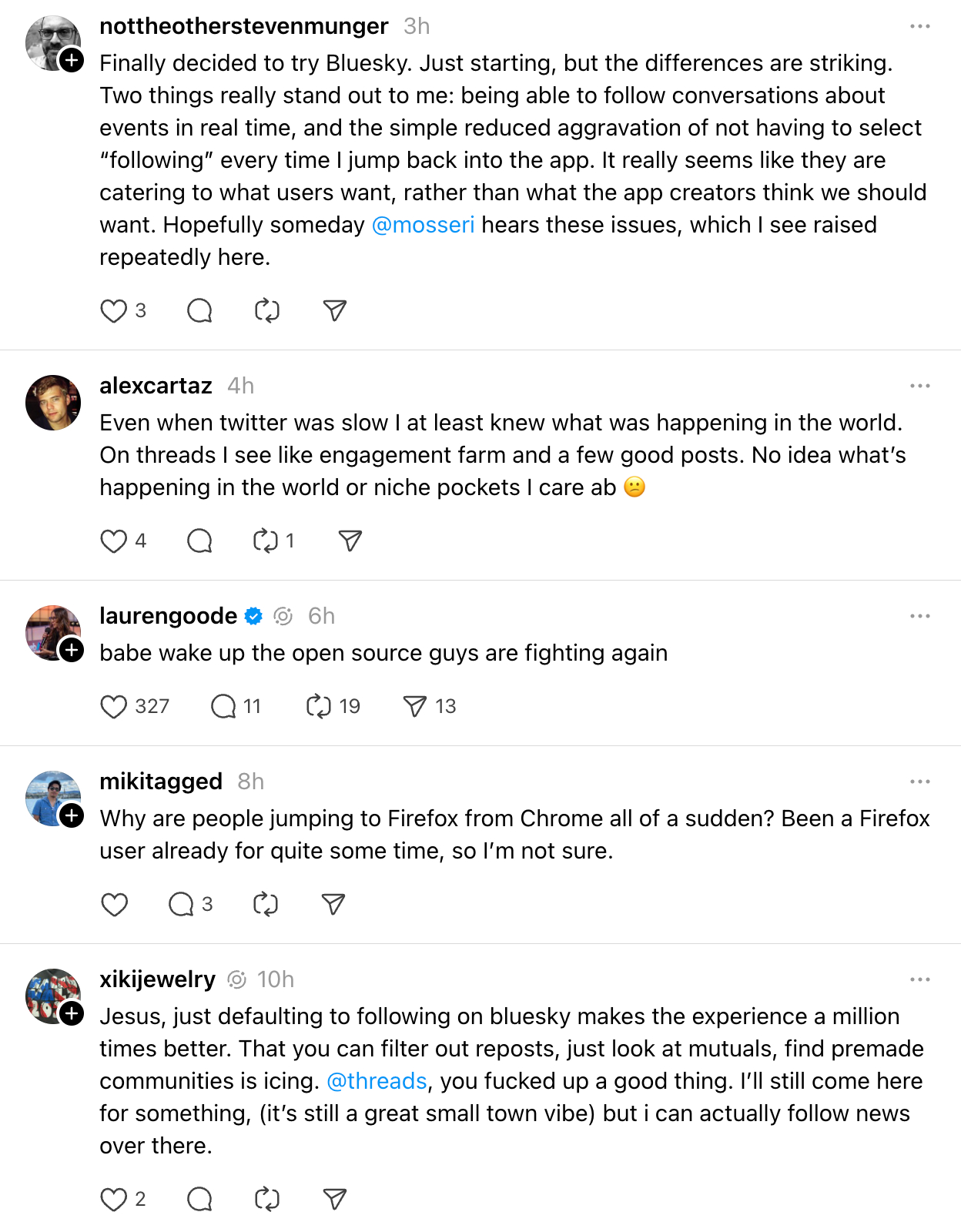Open more options for nottheotherstevenmunger's post
961x1232 pixels.
[919, 26]
